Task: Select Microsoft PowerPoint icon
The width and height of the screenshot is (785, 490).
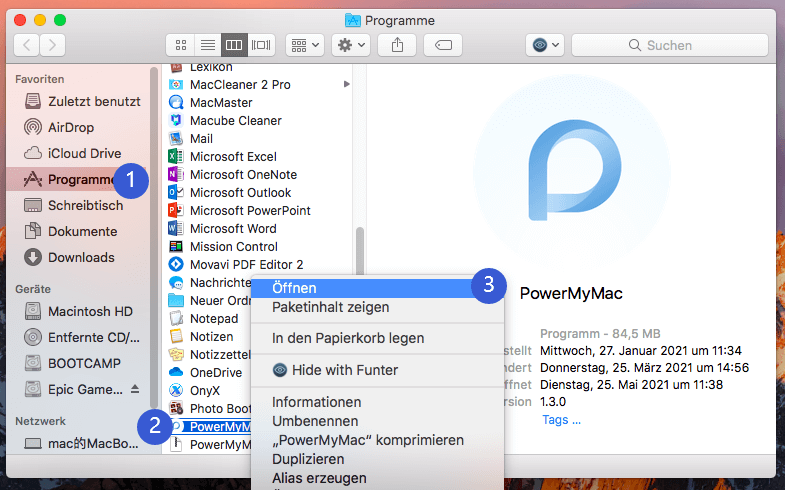Action: pos(176,211)
